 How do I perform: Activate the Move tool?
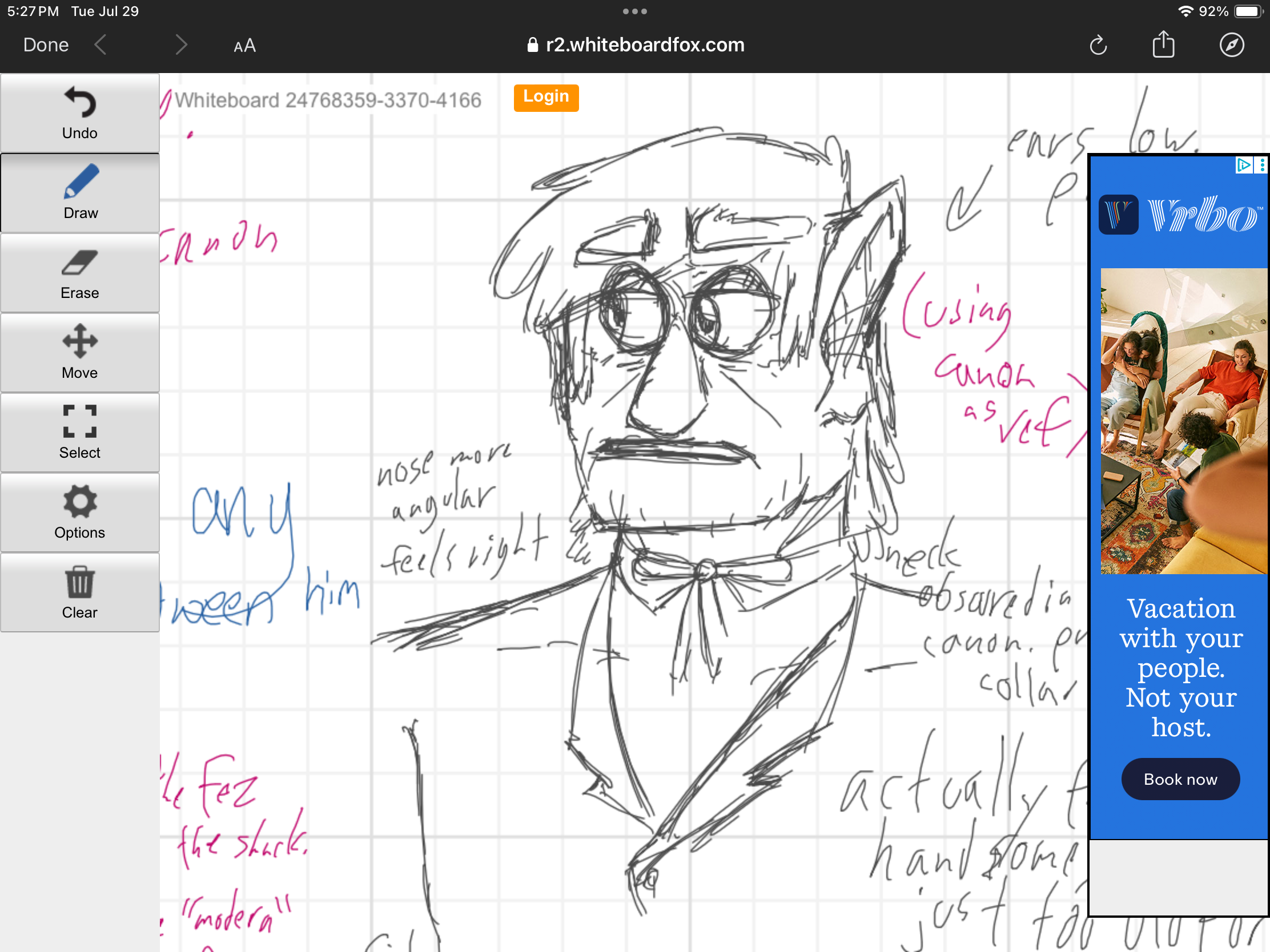click(80, 353)
